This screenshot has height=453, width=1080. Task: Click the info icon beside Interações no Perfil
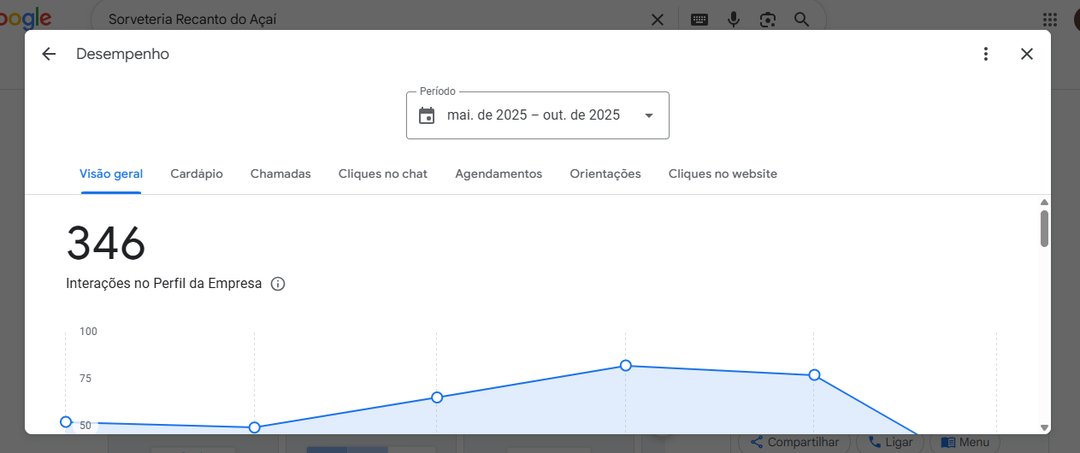(278, 284)
